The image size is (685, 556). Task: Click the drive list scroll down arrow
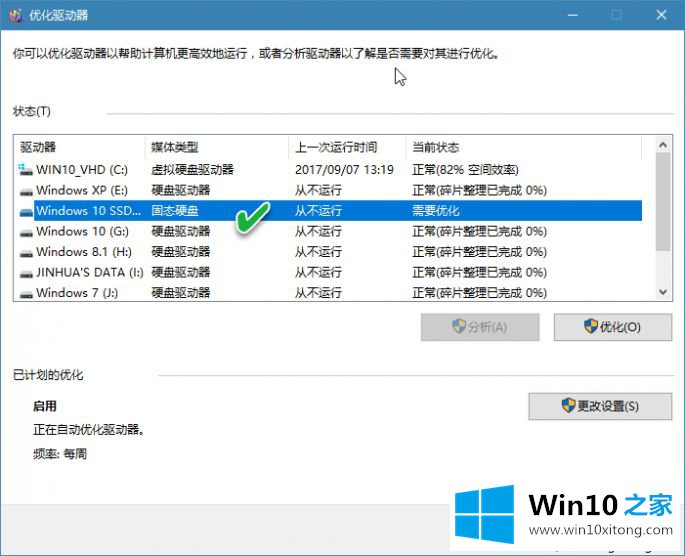pos(663,292)
